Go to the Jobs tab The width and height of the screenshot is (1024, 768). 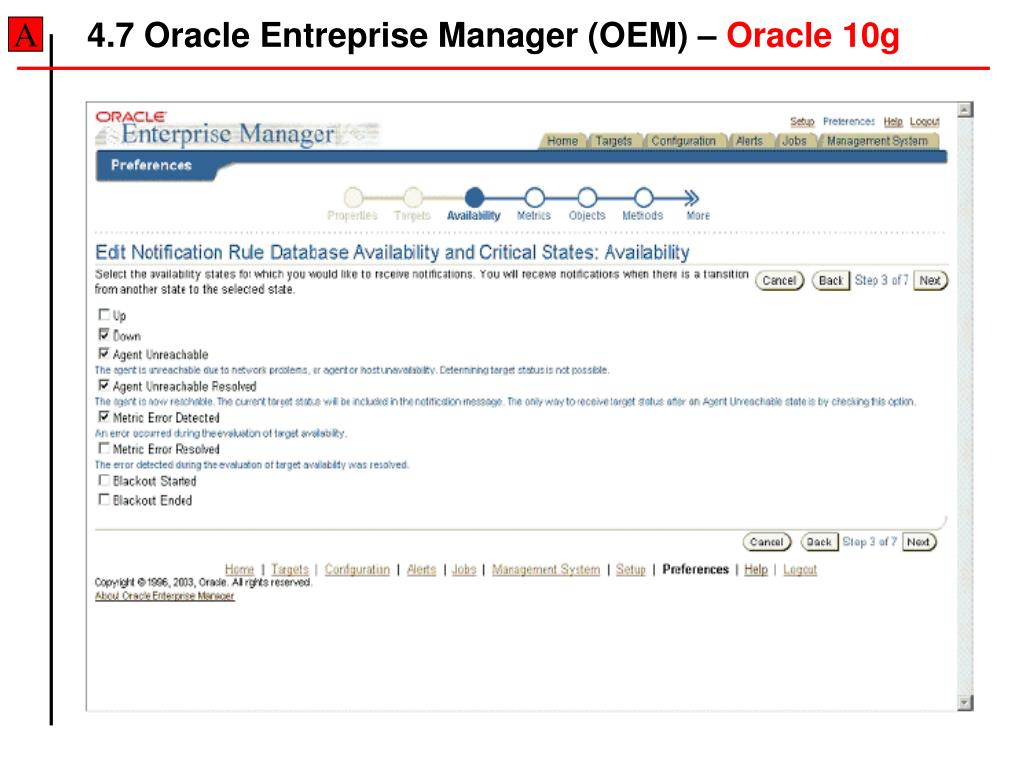pos(794,141)
